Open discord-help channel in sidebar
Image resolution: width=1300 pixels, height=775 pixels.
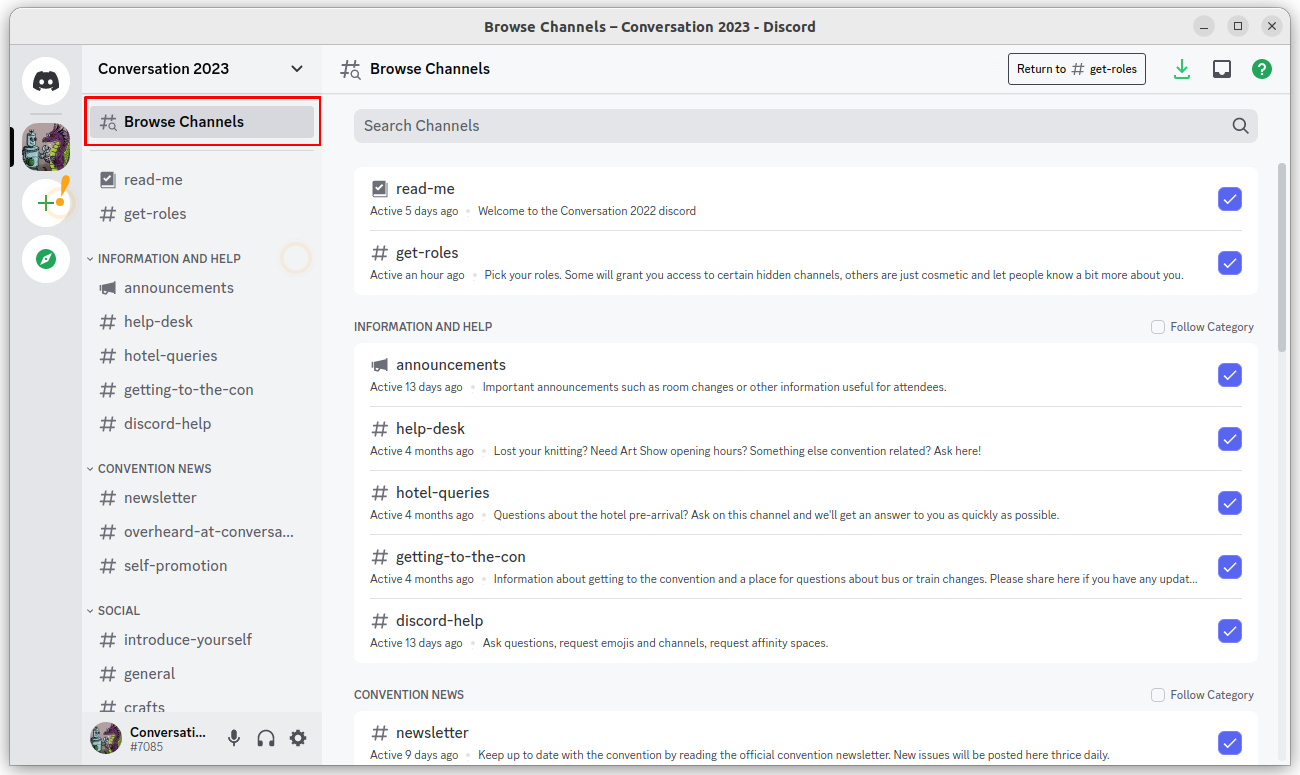[x=202, y=424]
